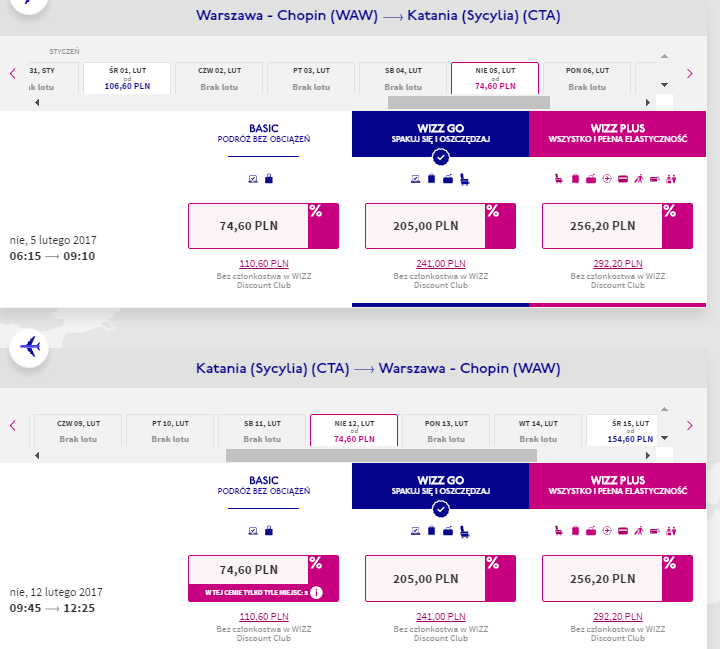
Task: Choose outbound WIZZ GO fare column header
Action: tap(440, 134)
